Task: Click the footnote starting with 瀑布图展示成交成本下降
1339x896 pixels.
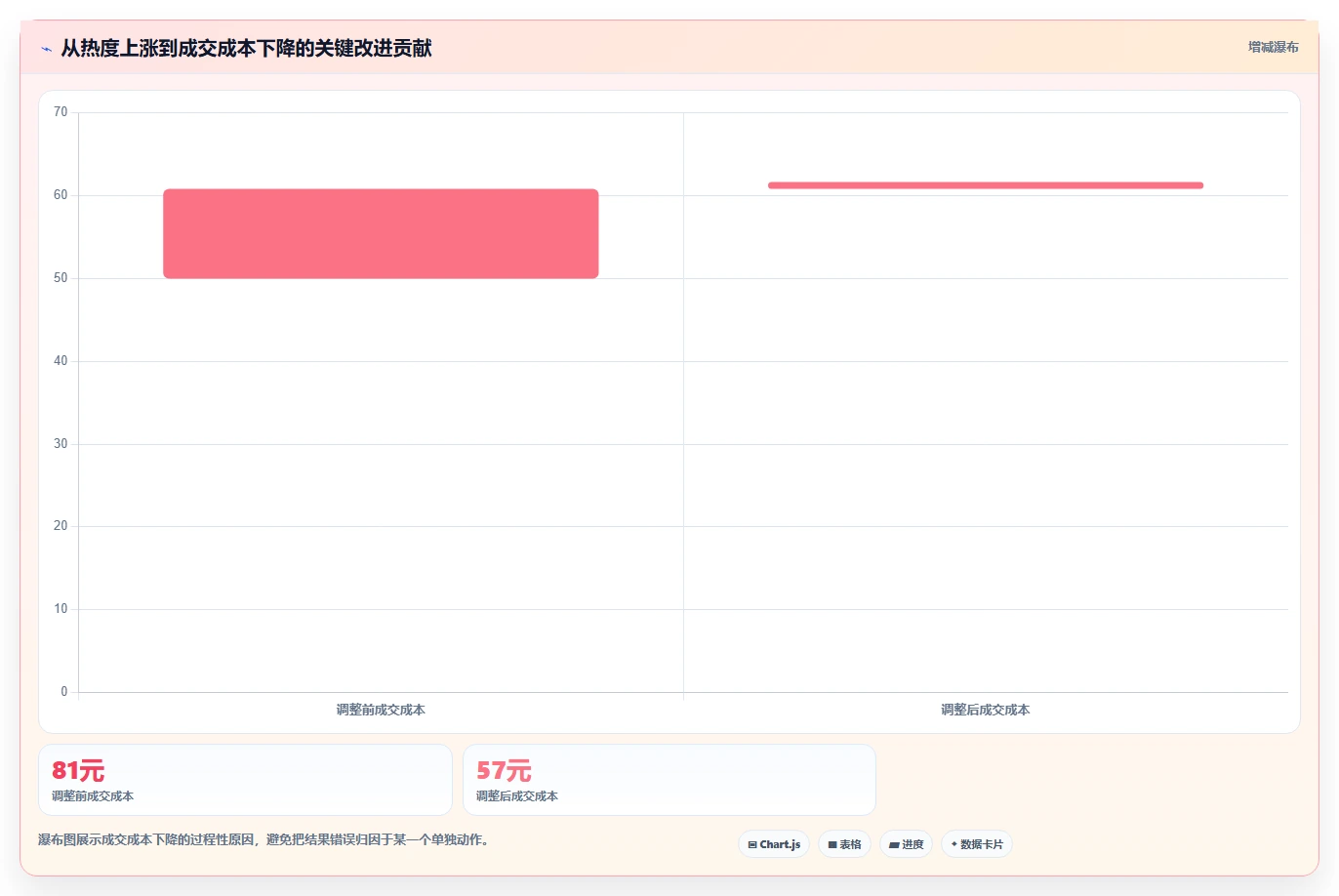Action: [x=264, y=839]
